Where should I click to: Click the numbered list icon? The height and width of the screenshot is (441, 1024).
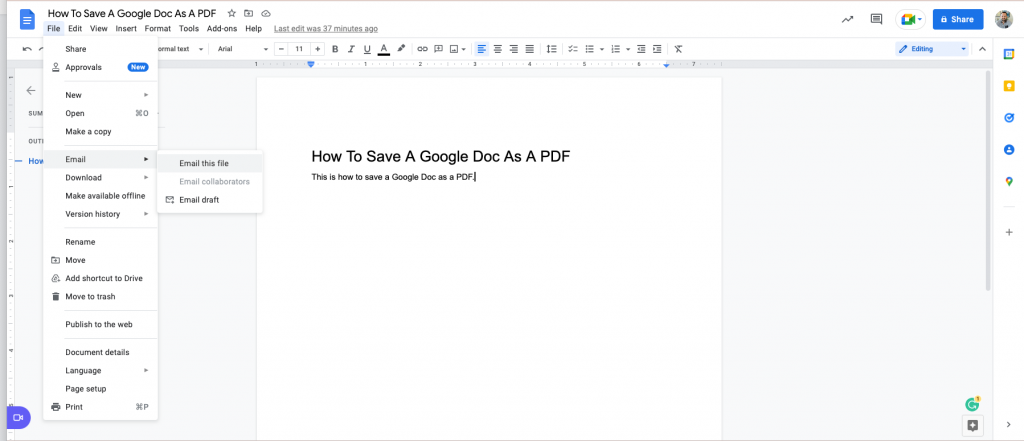616,49
